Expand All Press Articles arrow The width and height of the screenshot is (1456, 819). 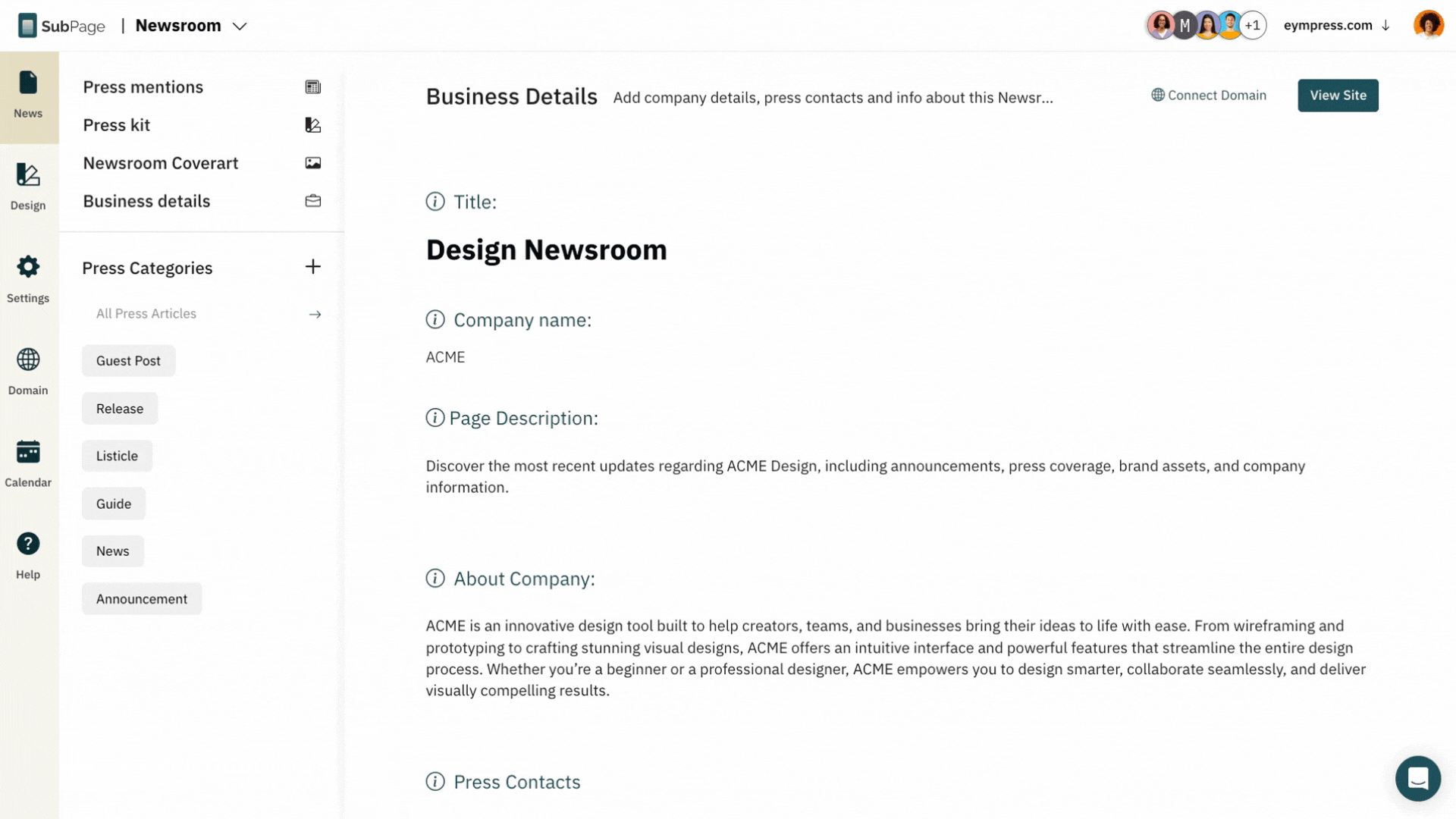pyautogui.click(x=315, y=314)
